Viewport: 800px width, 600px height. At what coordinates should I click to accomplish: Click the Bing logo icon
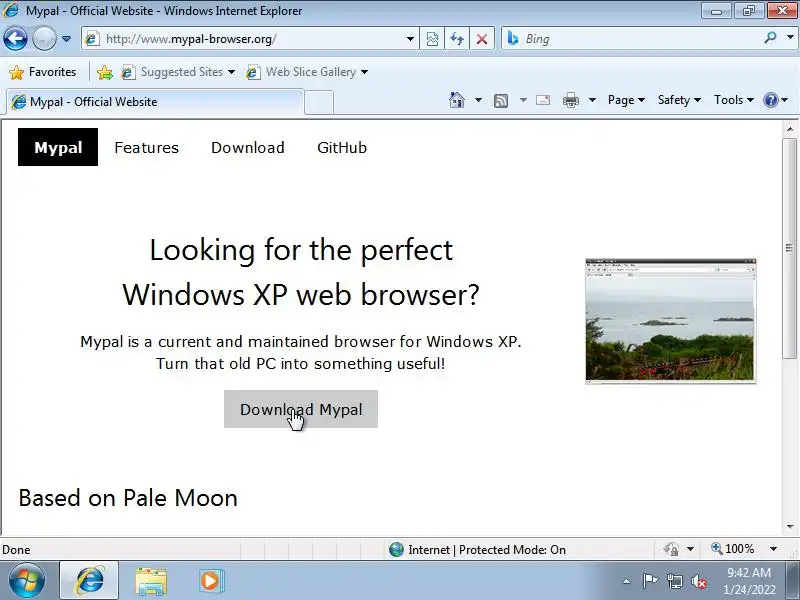point(513,38)
